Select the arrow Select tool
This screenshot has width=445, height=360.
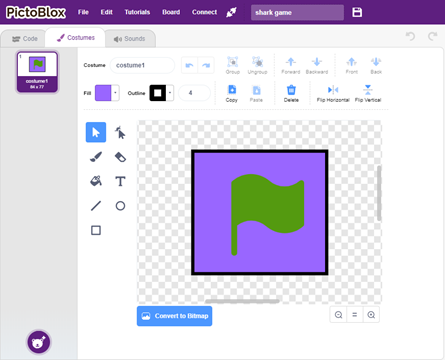point(96,132)
